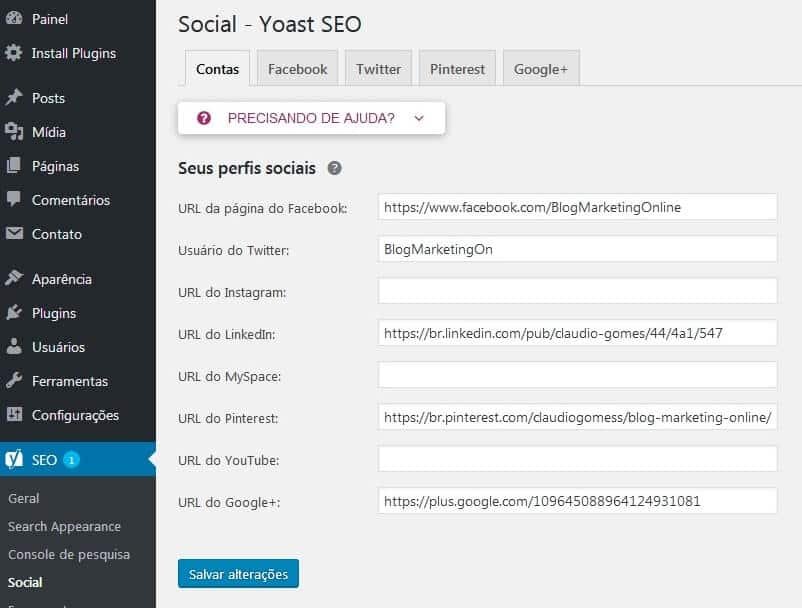The image size is (802, 608).
Task: Click the help icon beside Seus perfis sociais
Action: [x=335, y=168]
